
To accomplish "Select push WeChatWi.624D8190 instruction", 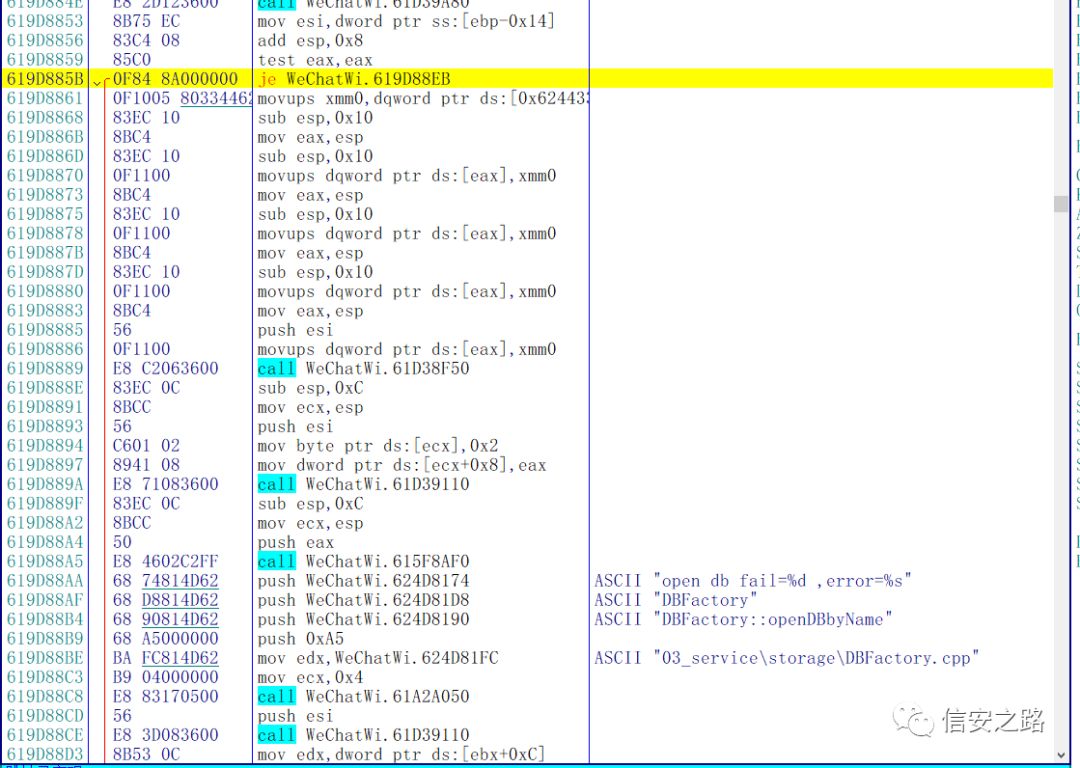I will tap(363, 619).
